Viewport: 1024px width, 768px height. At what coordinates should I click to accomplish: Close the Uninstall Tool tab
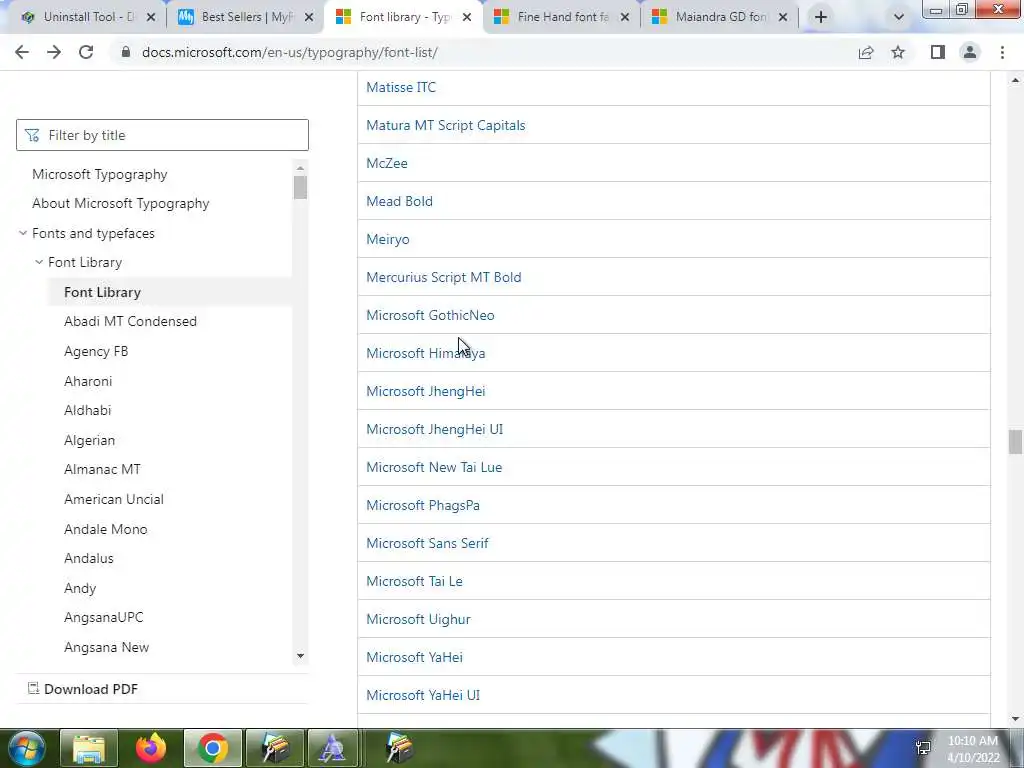[x=151, y=17]
